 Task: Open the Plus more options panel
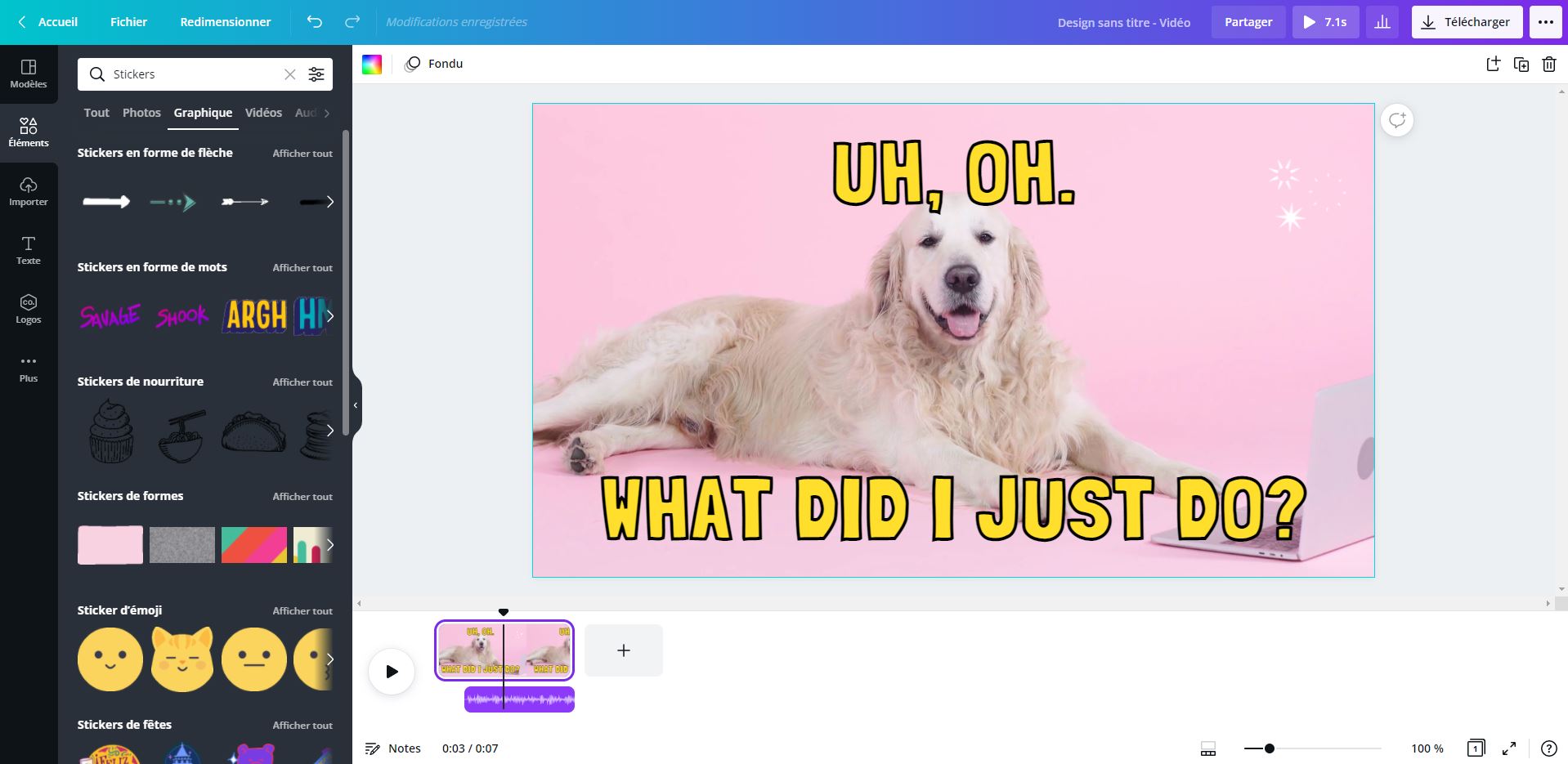(x=29, y=369)
